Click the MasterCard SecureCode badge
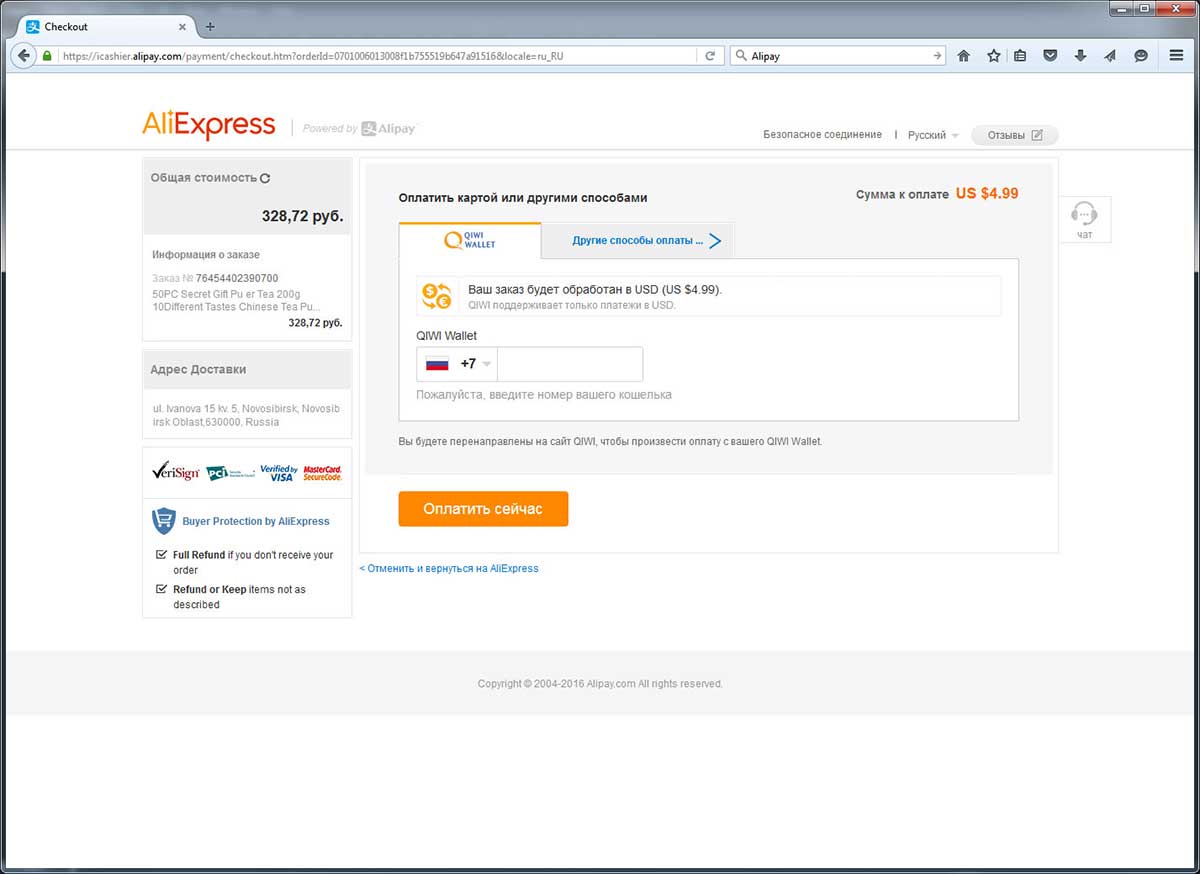The height and width of the screenshot is (874, 1200). 322,473
